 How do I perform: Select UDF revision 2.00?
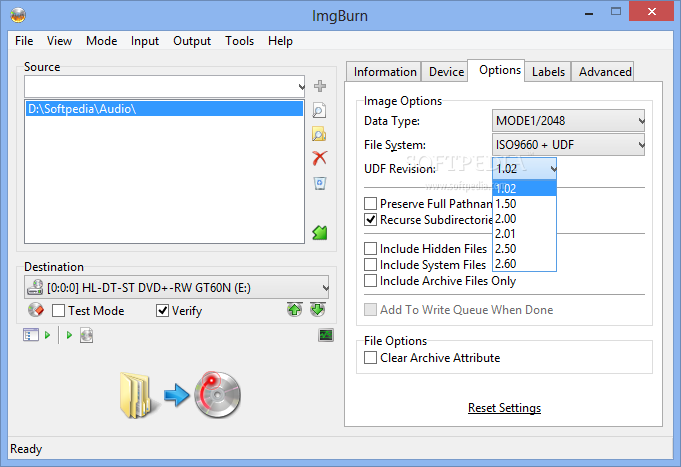pos(524,219)
